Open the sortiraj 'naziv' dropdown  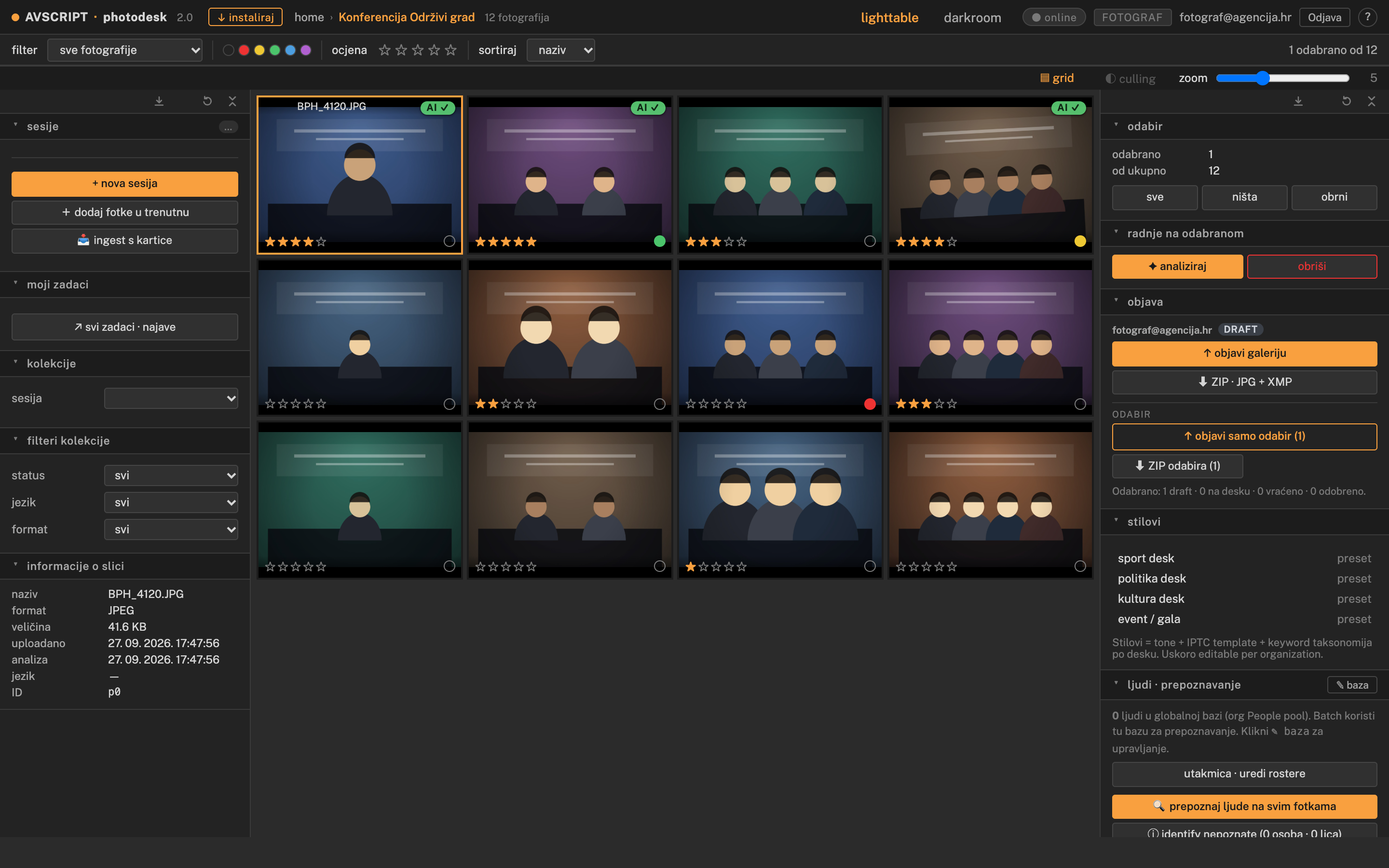click(560, 50)
